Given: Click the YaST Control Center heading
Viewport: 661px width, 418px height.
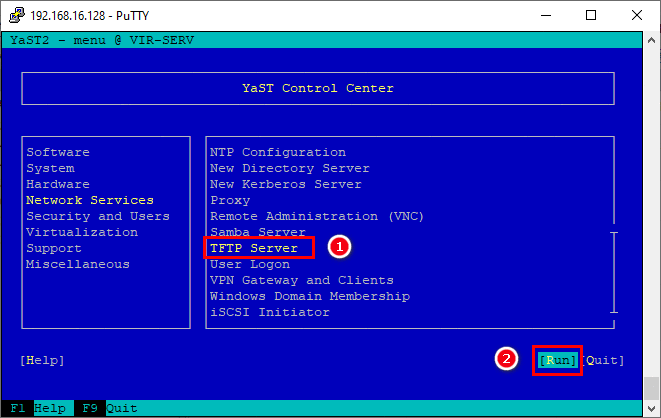Looking at the screenshot, I should (318, 88).
